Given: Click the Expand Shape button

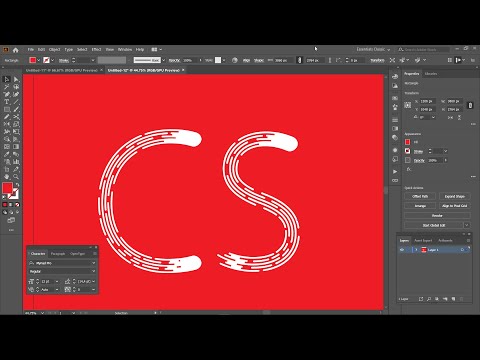Looking at the screenshot, I should (455, 196).
